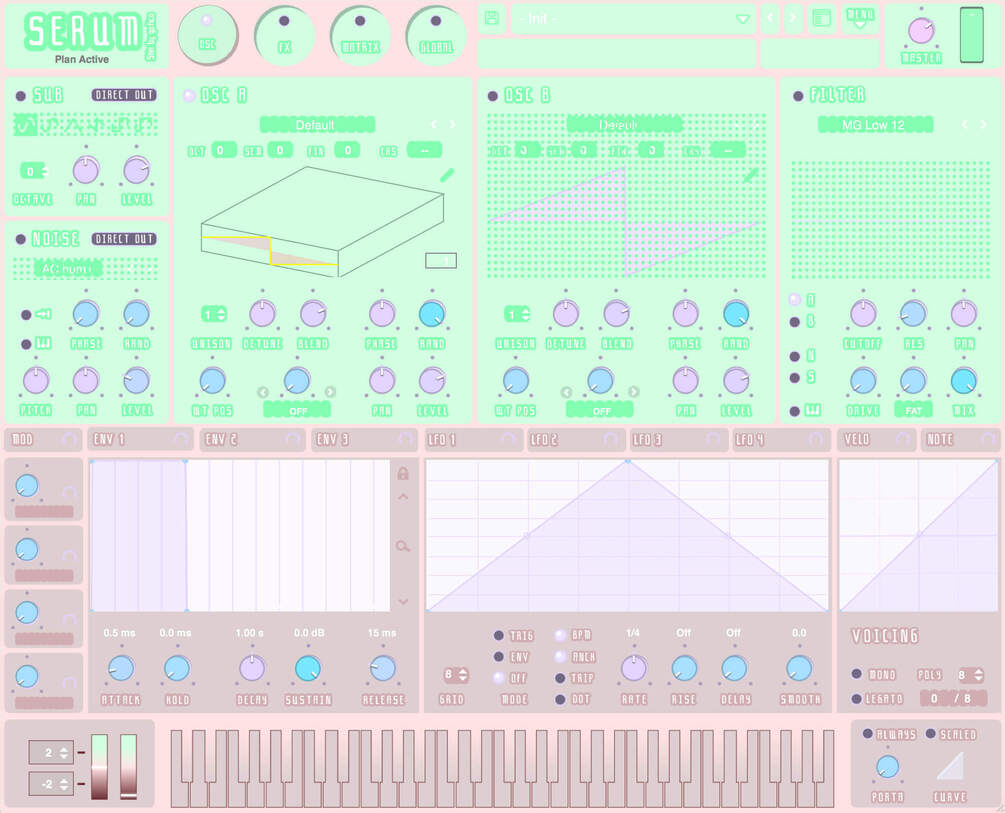Select the ENV 2 tab
The height and width of the screenshot is (813, 1005).
(253, 439)
